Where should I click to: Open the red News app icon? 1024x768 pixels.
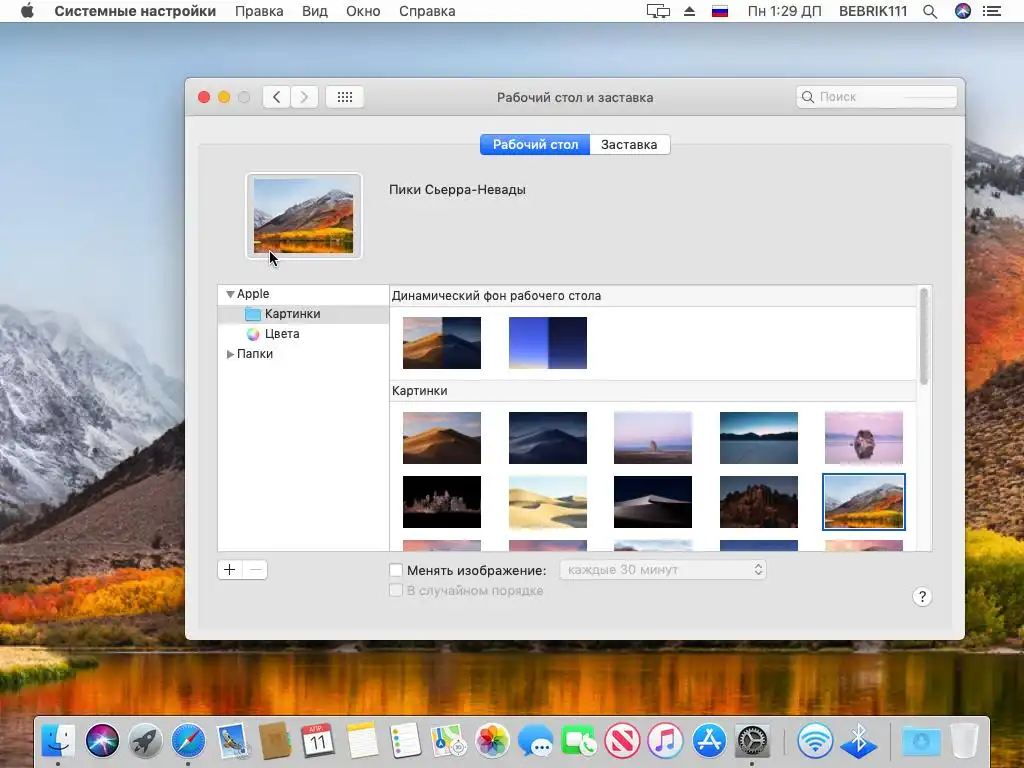coord(622,741)
